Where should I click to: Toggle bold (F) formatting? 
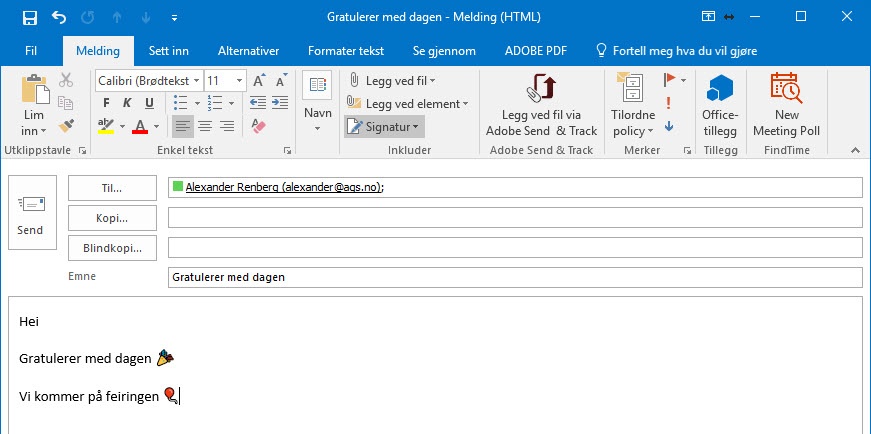point(105,103)
